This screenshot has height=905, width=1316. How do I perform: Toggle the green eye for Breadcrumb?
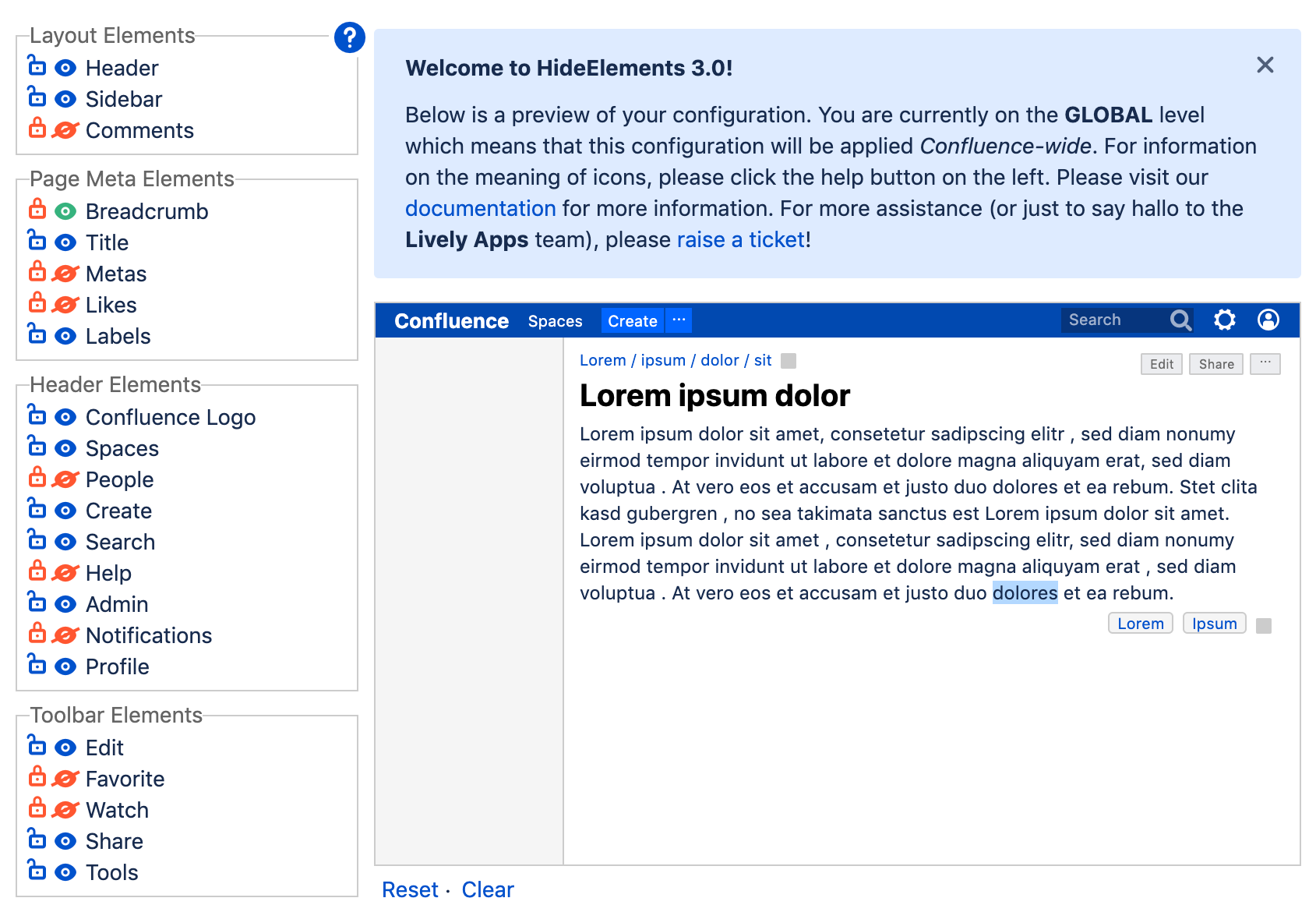65,211
